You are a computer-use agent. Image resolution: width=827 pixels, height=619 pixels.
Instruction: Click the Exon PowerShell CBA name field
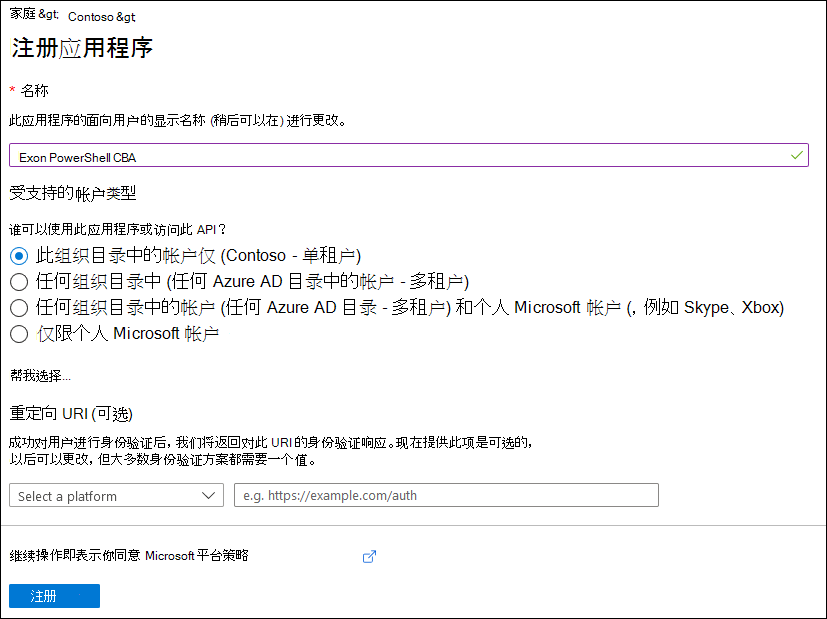point(409,155)
